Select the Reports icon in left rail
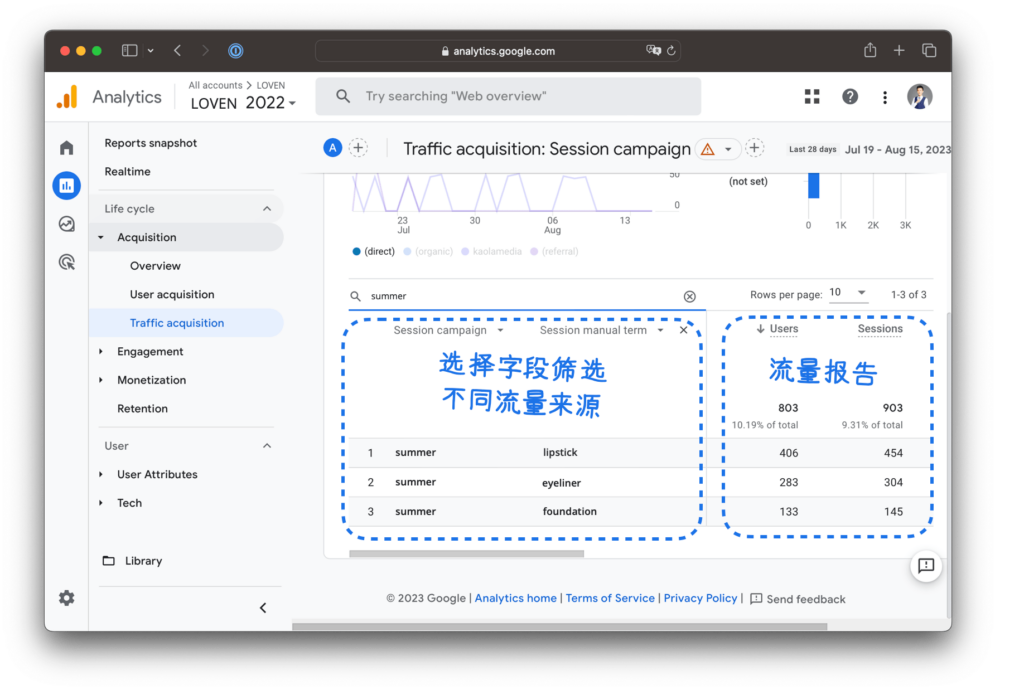Viewport: 1024px width, 690px height. coord(67,186)
